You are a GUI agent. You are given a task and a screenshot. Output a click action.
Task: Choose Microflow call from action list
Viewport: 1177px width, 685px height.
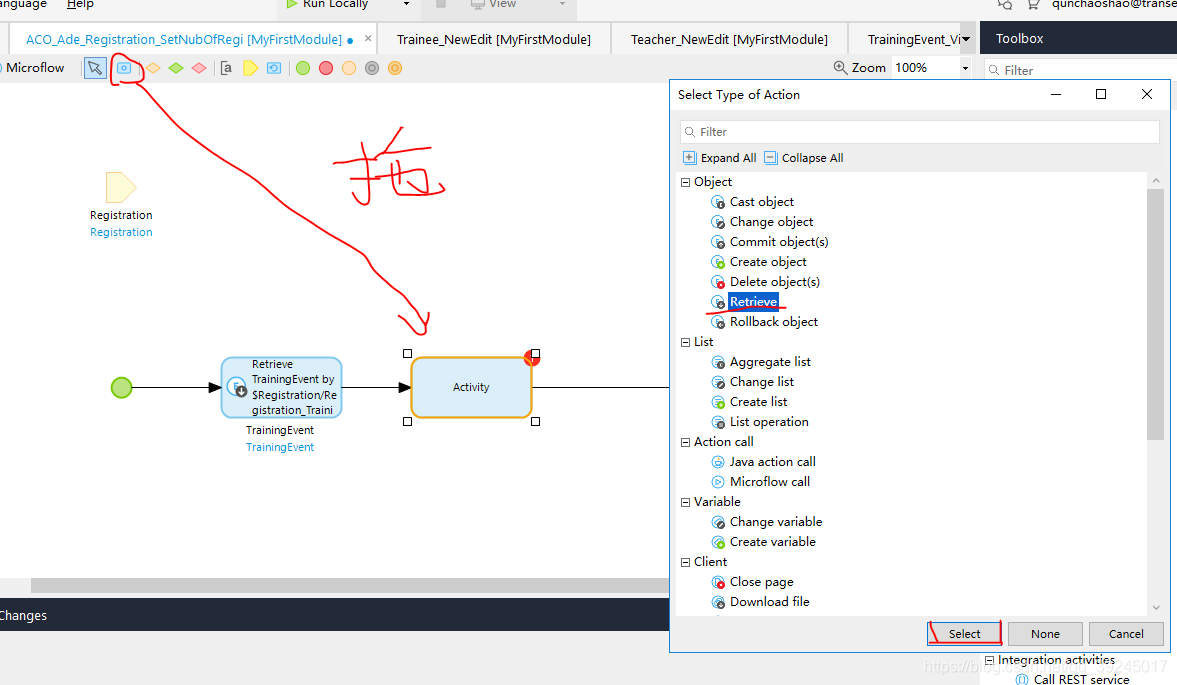tap(769, 482)
